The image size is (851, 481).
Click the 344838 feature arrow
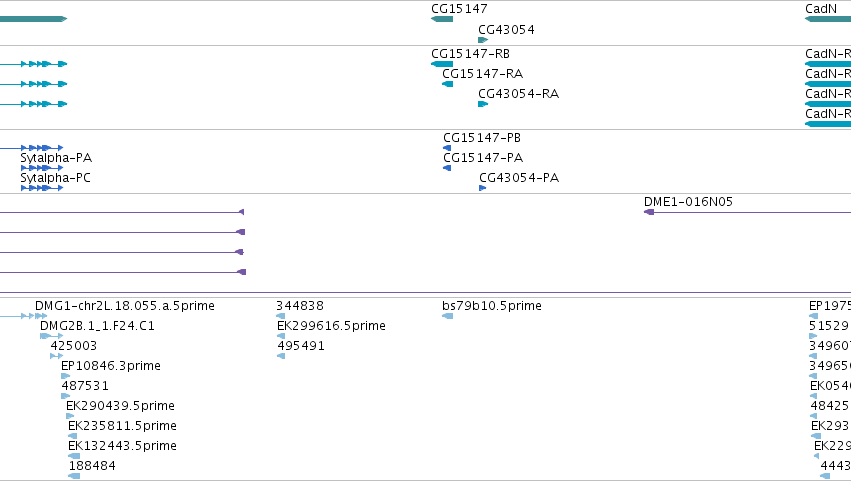click(281, 316)
